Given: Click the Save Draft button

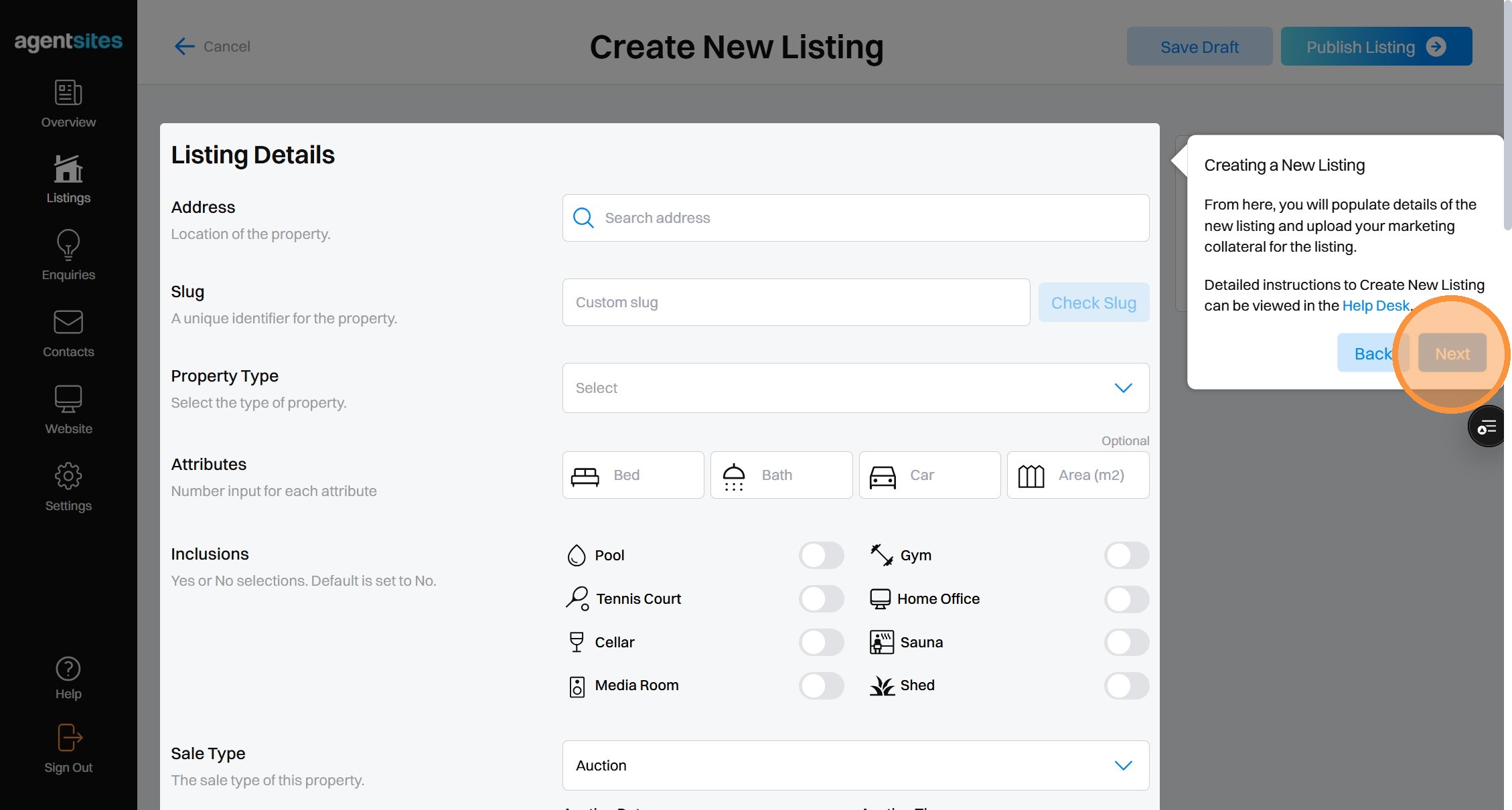Looking at the screenshot, I should click(1199, 47).
